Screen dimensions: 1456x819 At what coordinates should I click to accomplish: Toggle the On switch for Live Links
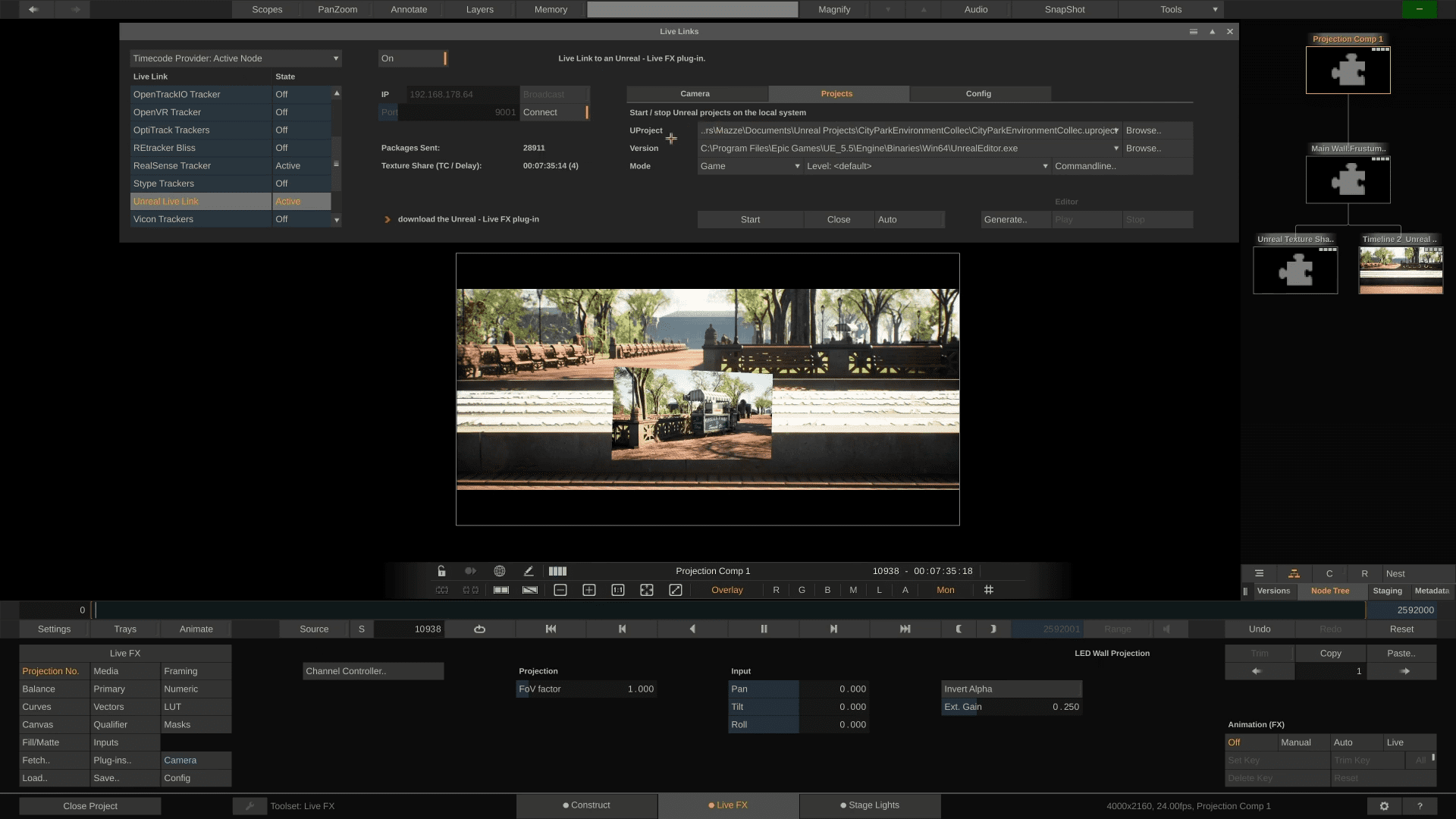[x=413, y=58]
